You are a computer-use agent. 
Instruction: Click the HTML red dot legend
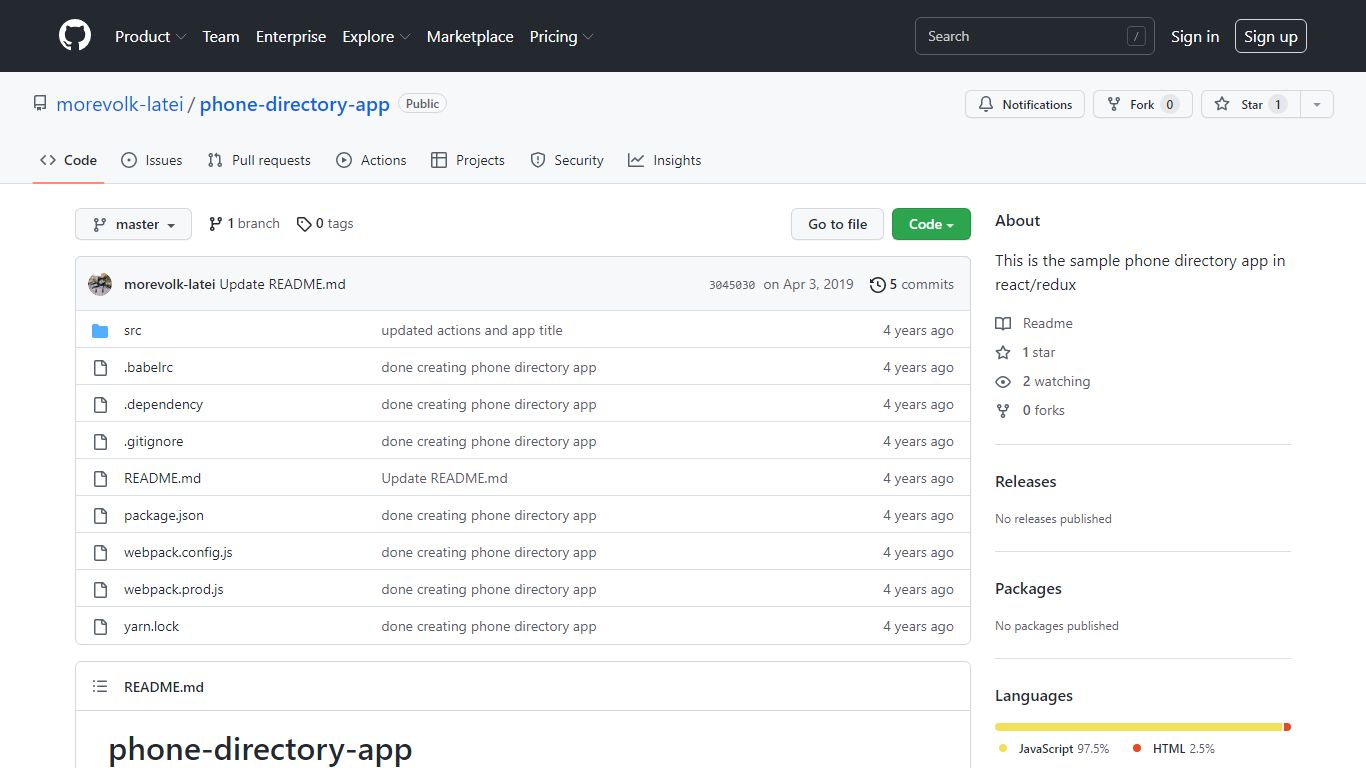click(1137, 749)
